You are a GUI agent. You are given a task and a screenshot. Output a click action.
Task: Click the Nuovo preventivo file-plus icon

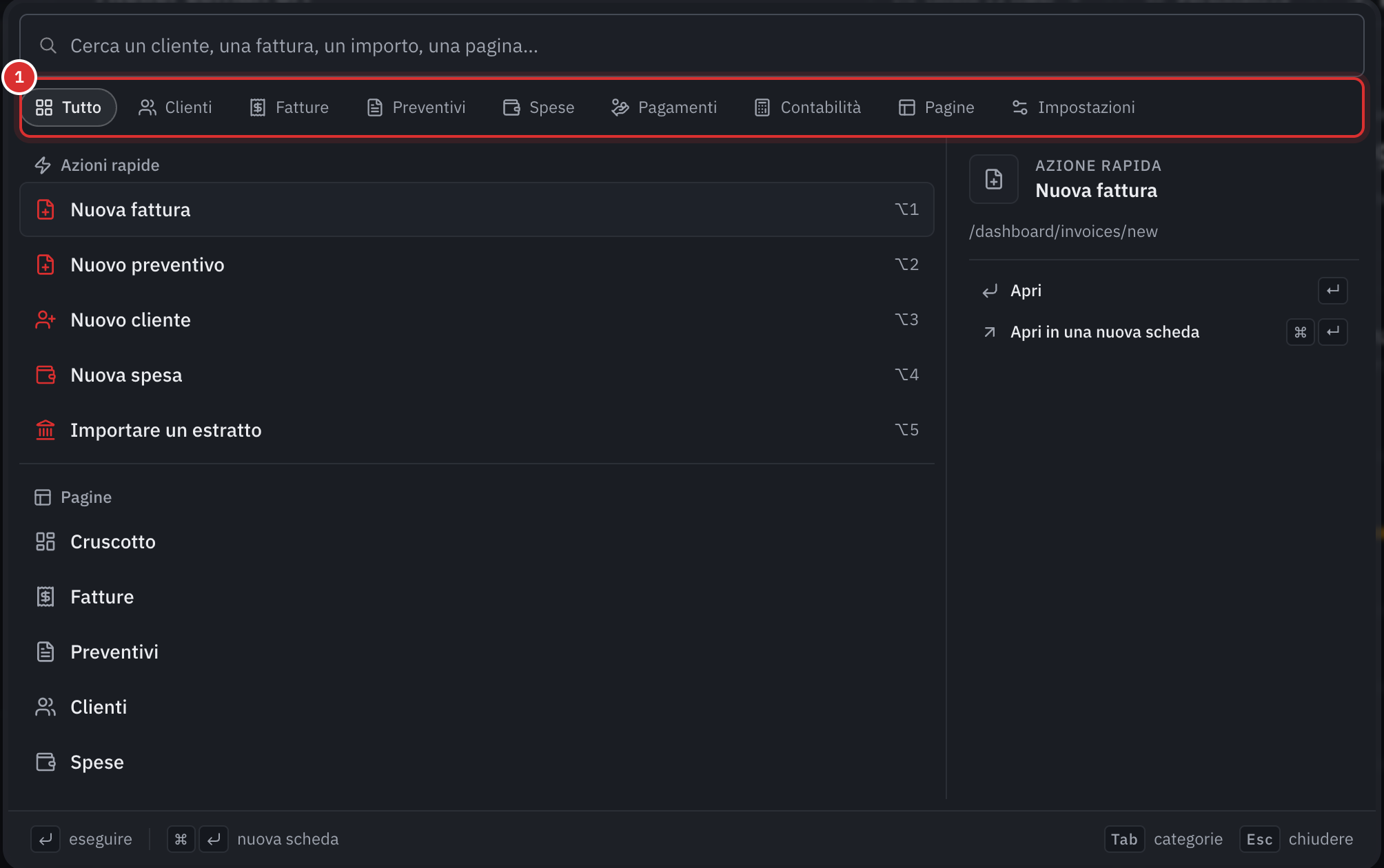(x=45, y=265)
